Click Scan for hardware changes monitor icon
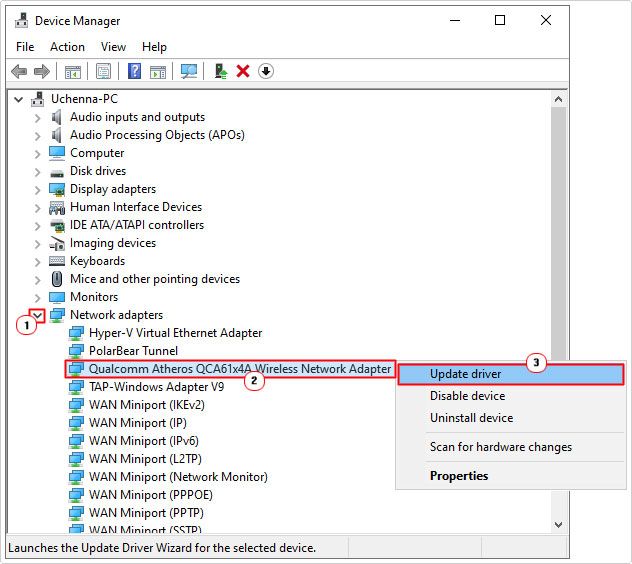 pyautogui.click(x=189, y=71)
